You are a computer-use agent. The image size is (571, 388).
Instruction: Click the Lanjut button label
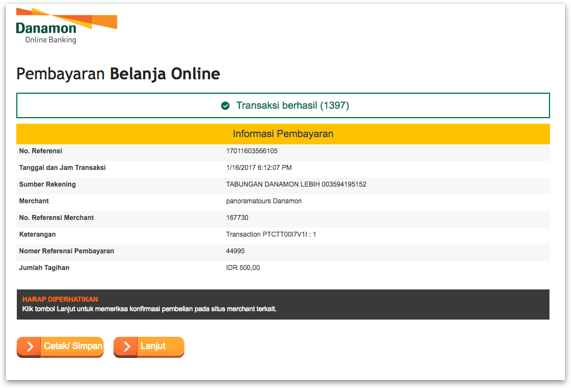click(153, 346)
